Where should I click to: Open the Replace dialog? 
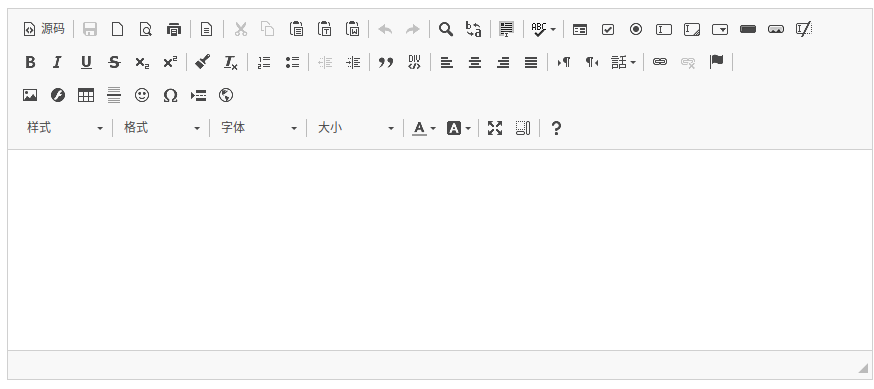(474, 29)
